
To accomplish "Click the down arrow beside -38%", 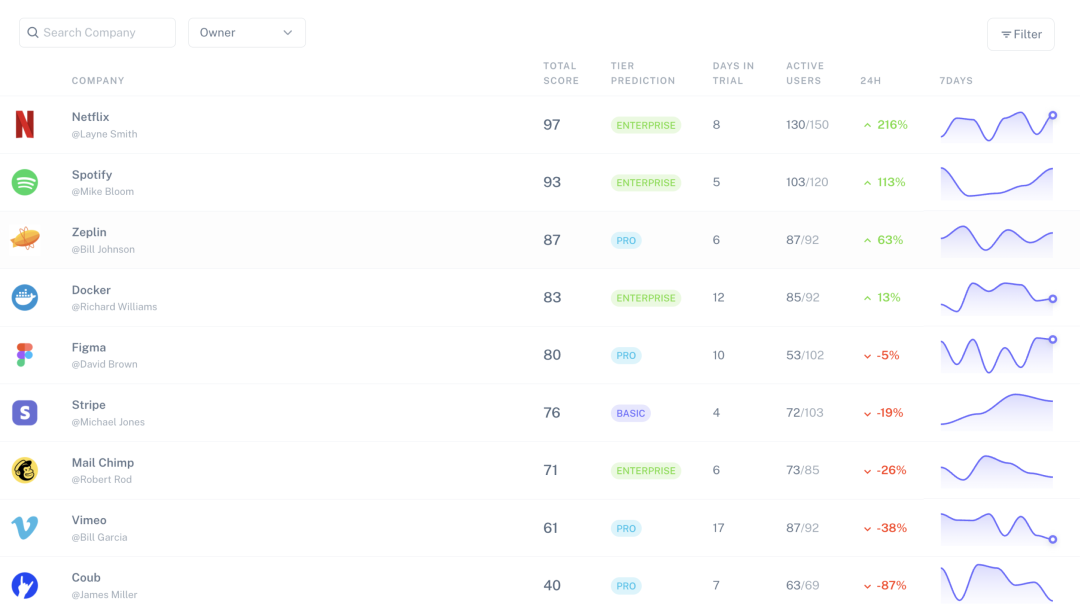I will tap(867, 528).
